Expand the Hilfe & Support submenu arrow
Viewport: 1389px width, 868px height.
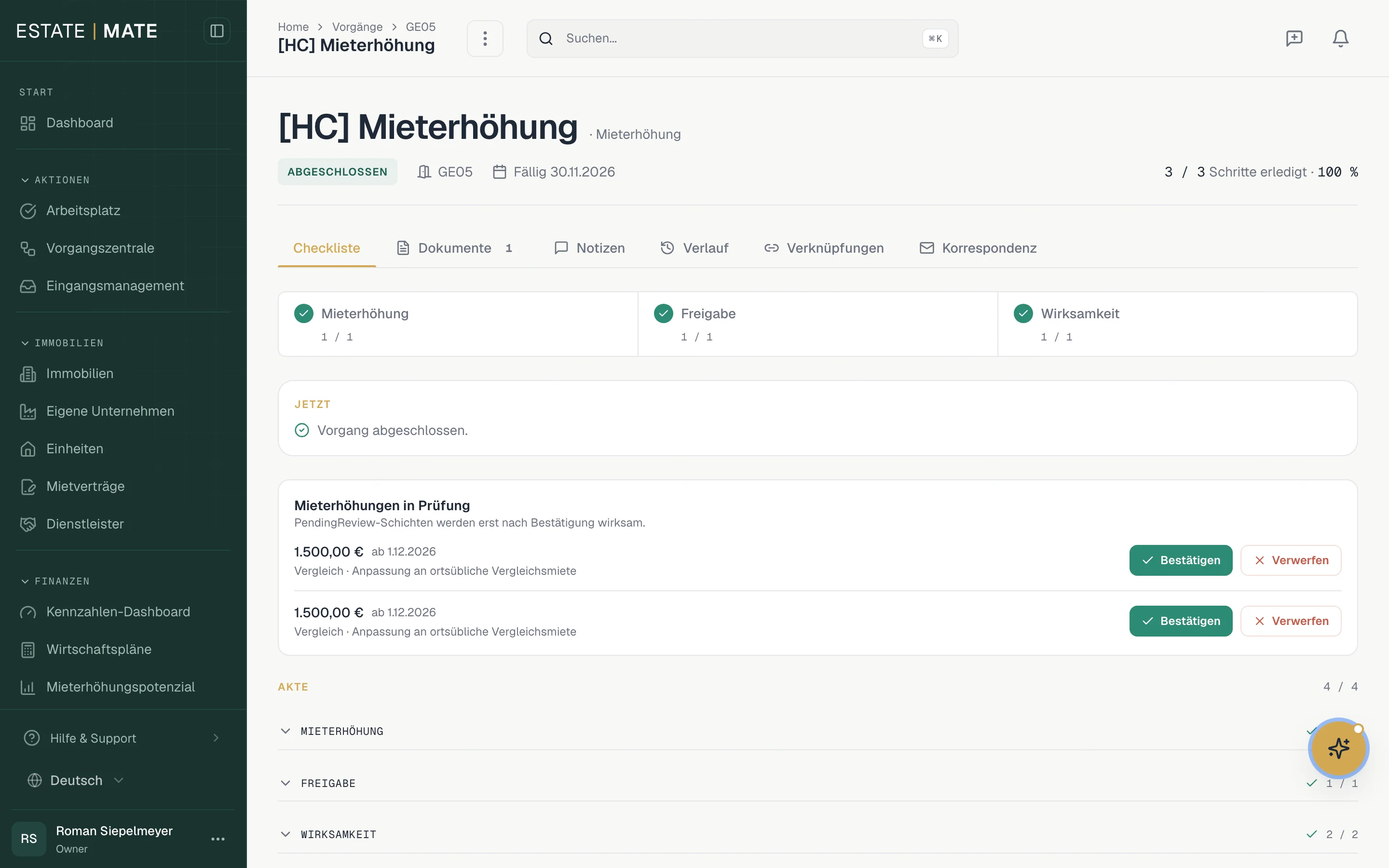pos(216,738)
